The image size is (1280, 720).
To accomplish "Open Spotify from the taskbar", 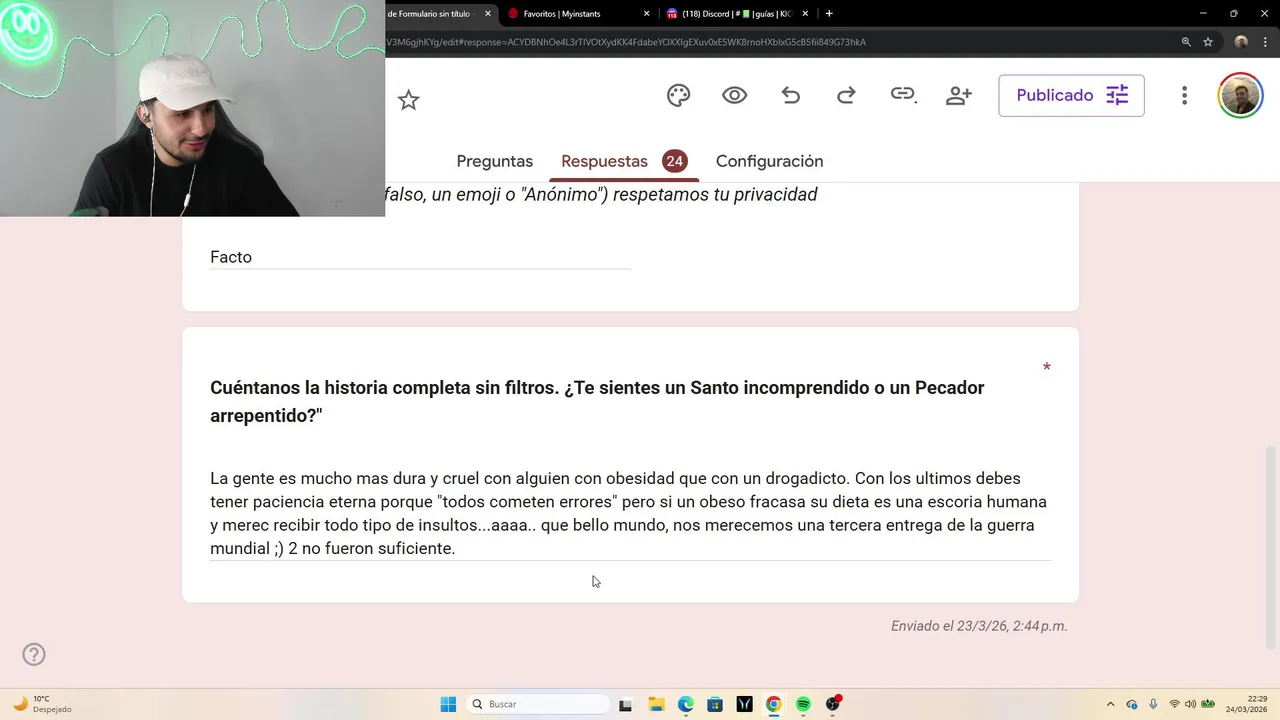I will [x=803, y=704].
